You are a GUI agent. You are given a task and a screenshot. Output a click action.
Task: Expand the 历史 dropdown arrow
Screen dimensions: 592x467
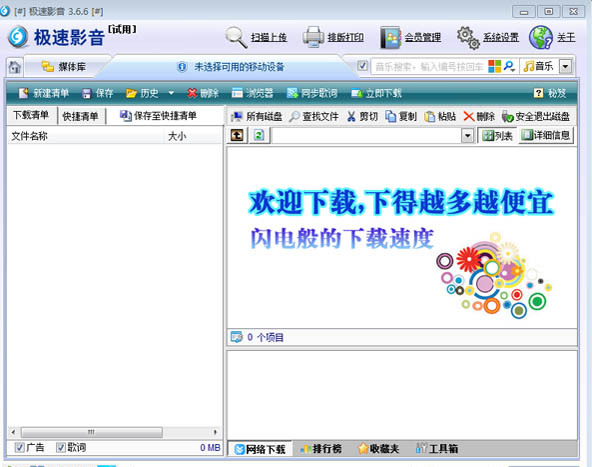(171, 93)
